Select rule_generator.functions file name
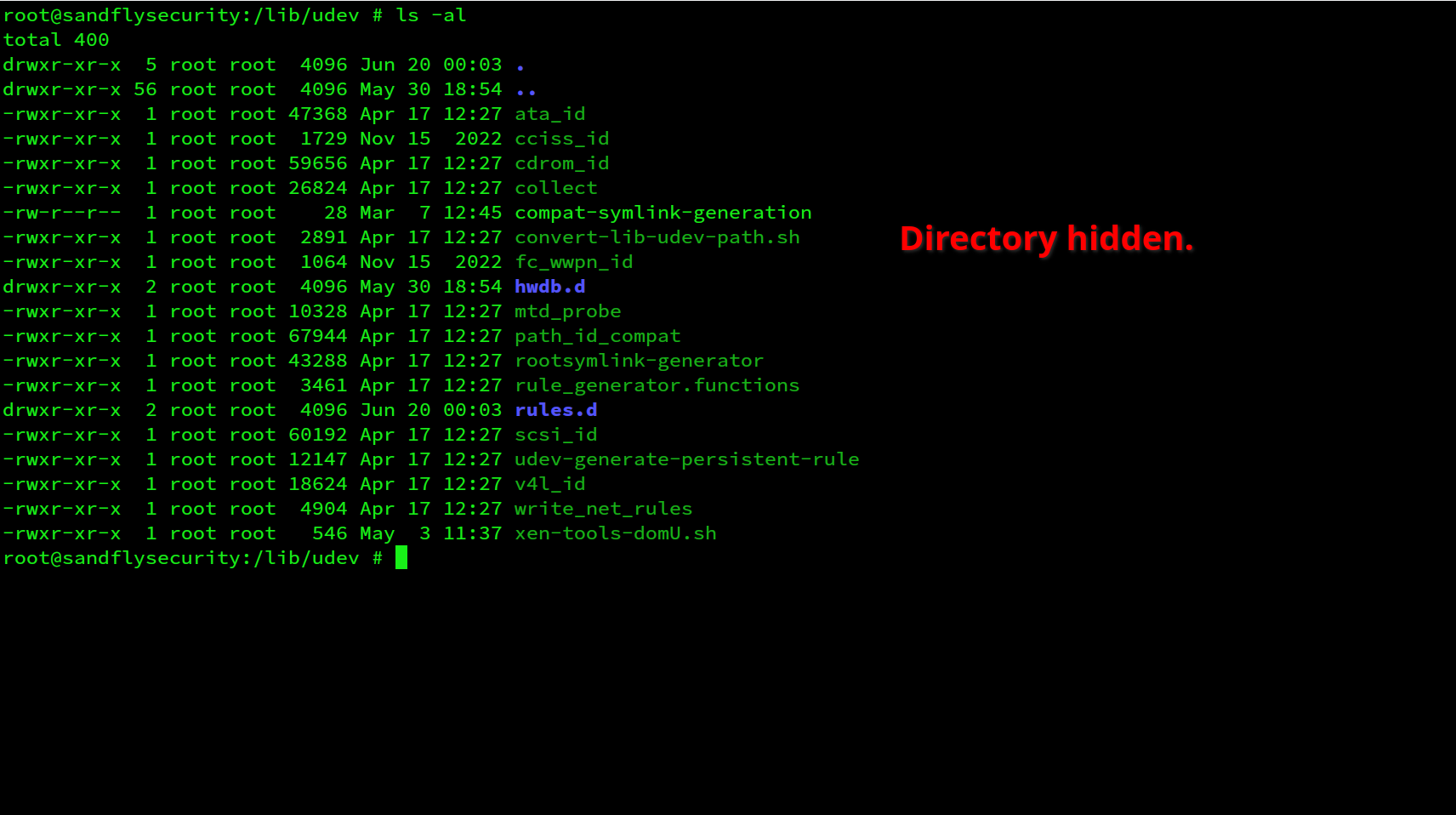Screen dimensions: 1456x815 pyautogui.click(x=657, y=385)
